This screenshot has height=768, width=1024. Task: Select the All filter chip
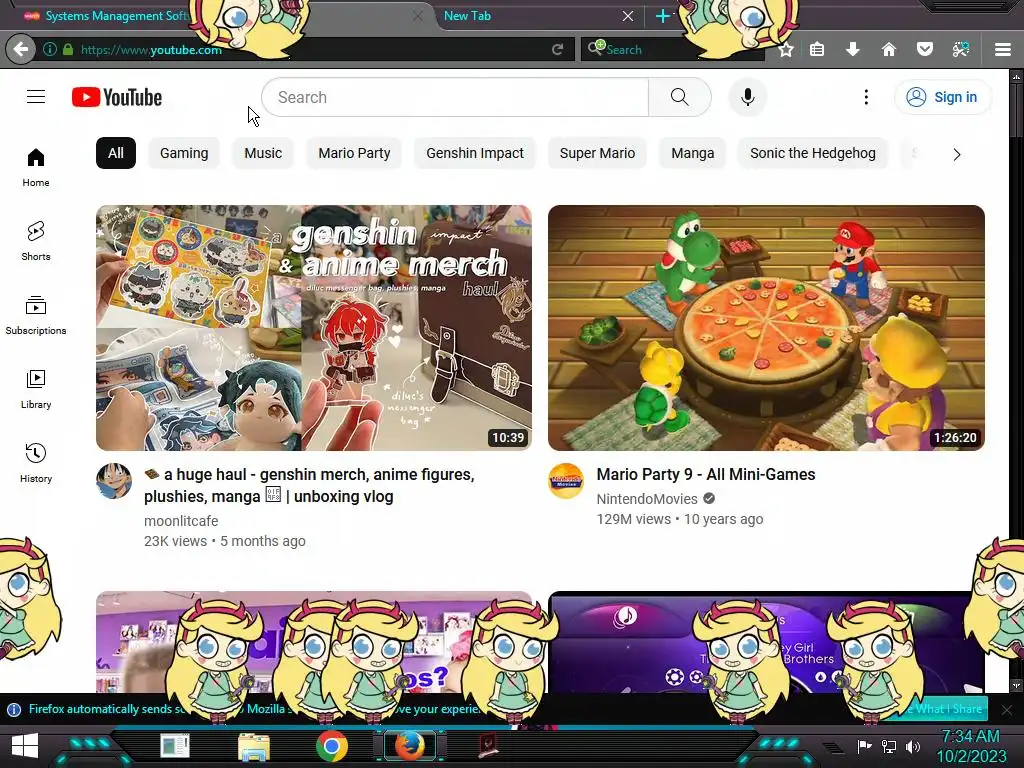(x=116, y=153)
